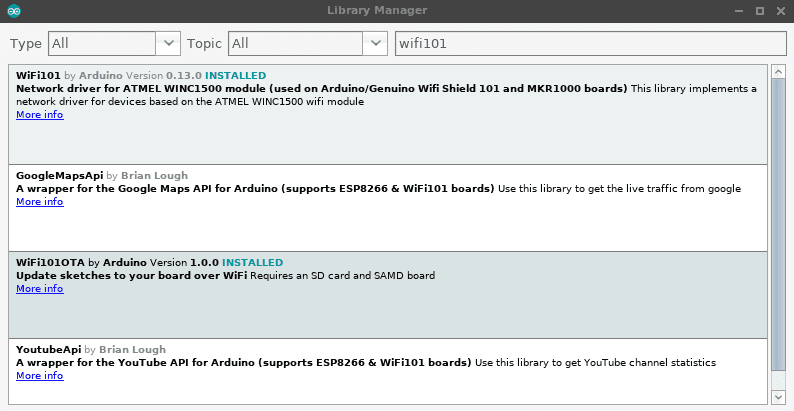Focus the search field containing wifi101
794x411 pixels.
point(590,44)
